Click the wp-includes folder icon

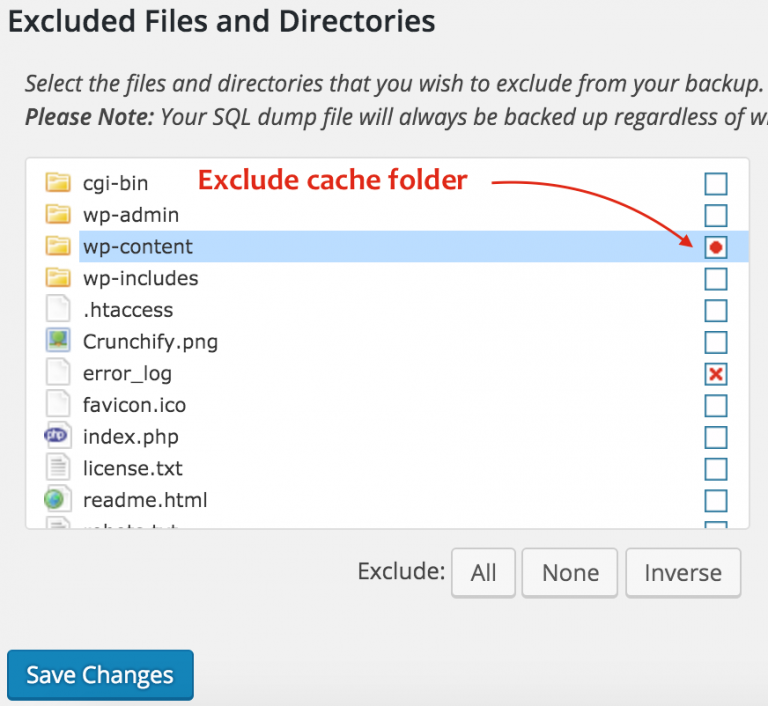58,278
